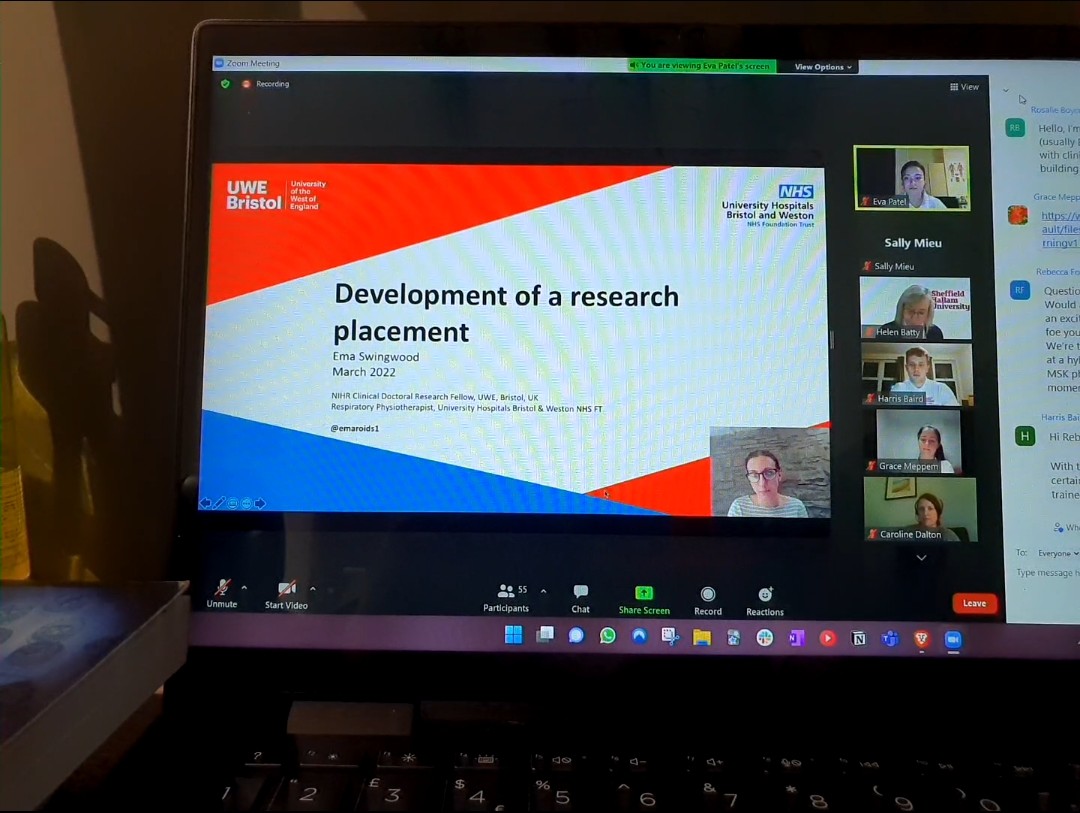
Task: Open the chat recipient 'Everyone' dropdown
Action: tap(1057, 553)
